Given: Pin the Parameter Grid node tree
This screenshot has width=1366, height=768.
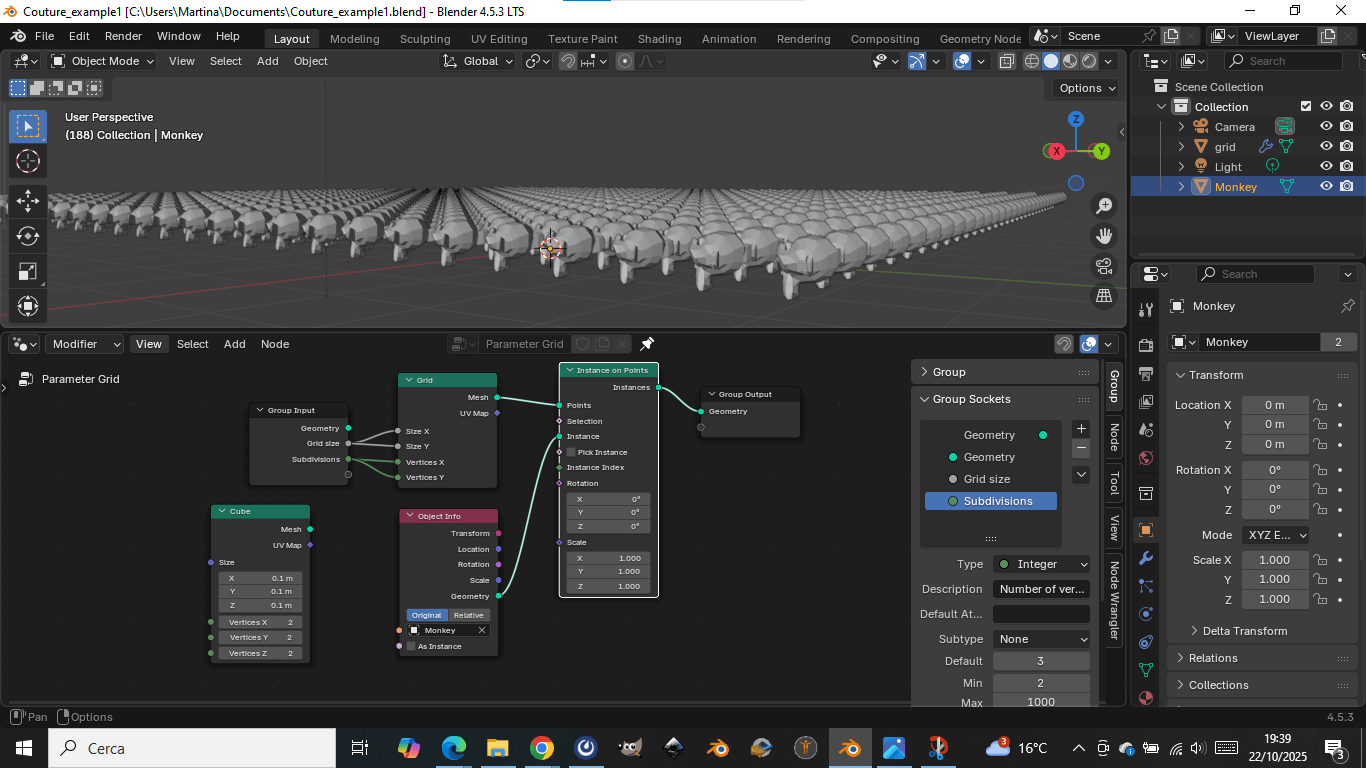Looking at the screenshot, I should tap(647, 344).
